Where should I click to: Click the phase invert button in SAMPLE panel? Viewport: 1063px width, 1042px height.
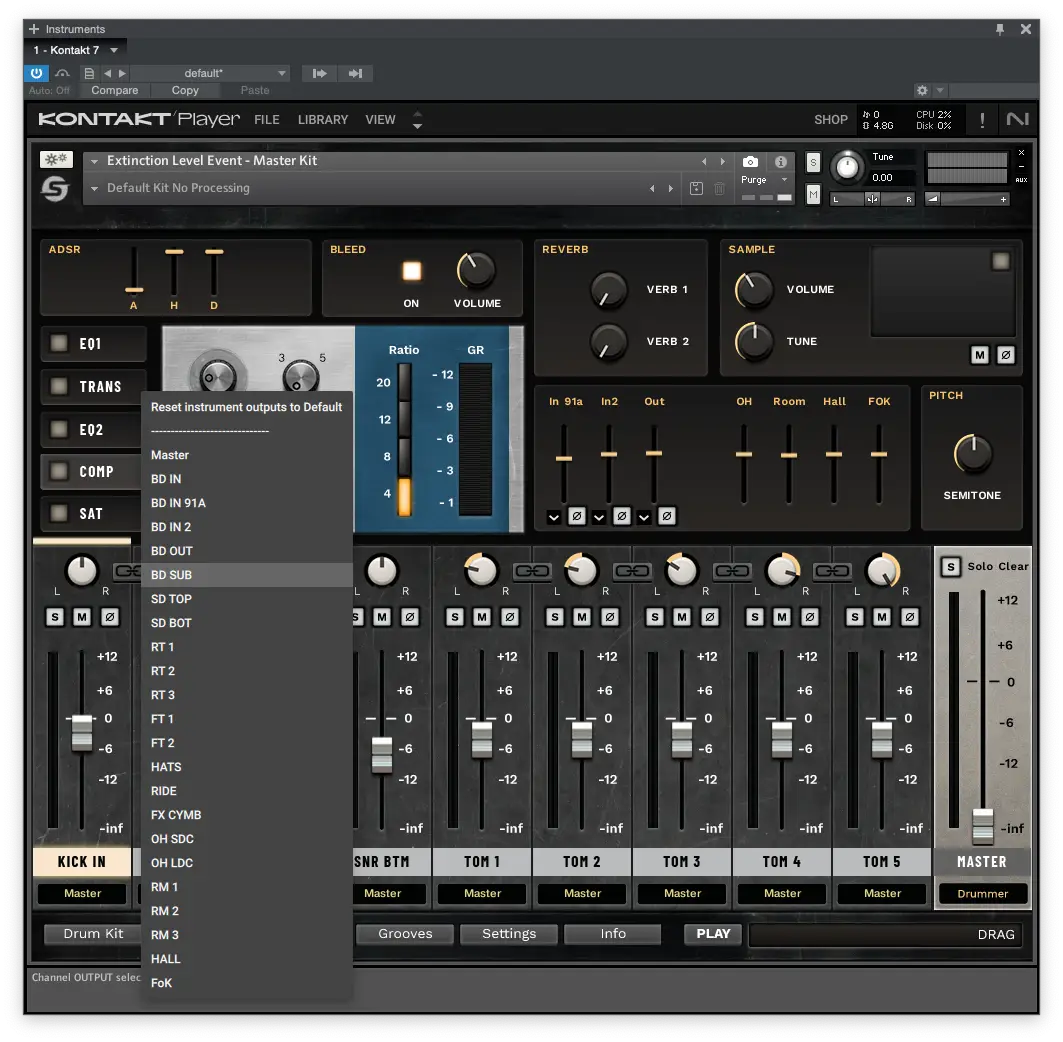coord(1006,355)
